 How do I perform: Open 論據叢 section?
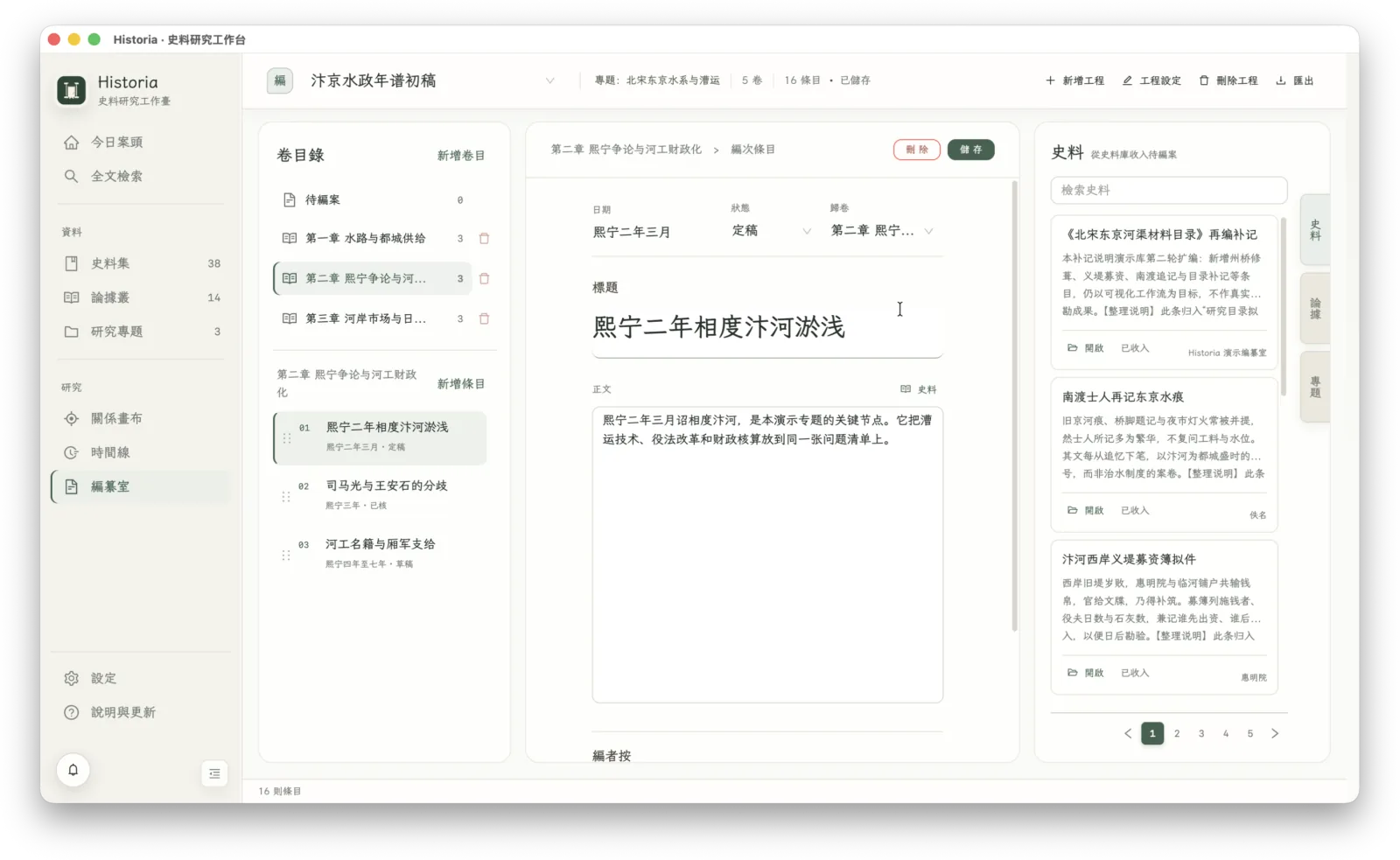click(x=140, y=297)
